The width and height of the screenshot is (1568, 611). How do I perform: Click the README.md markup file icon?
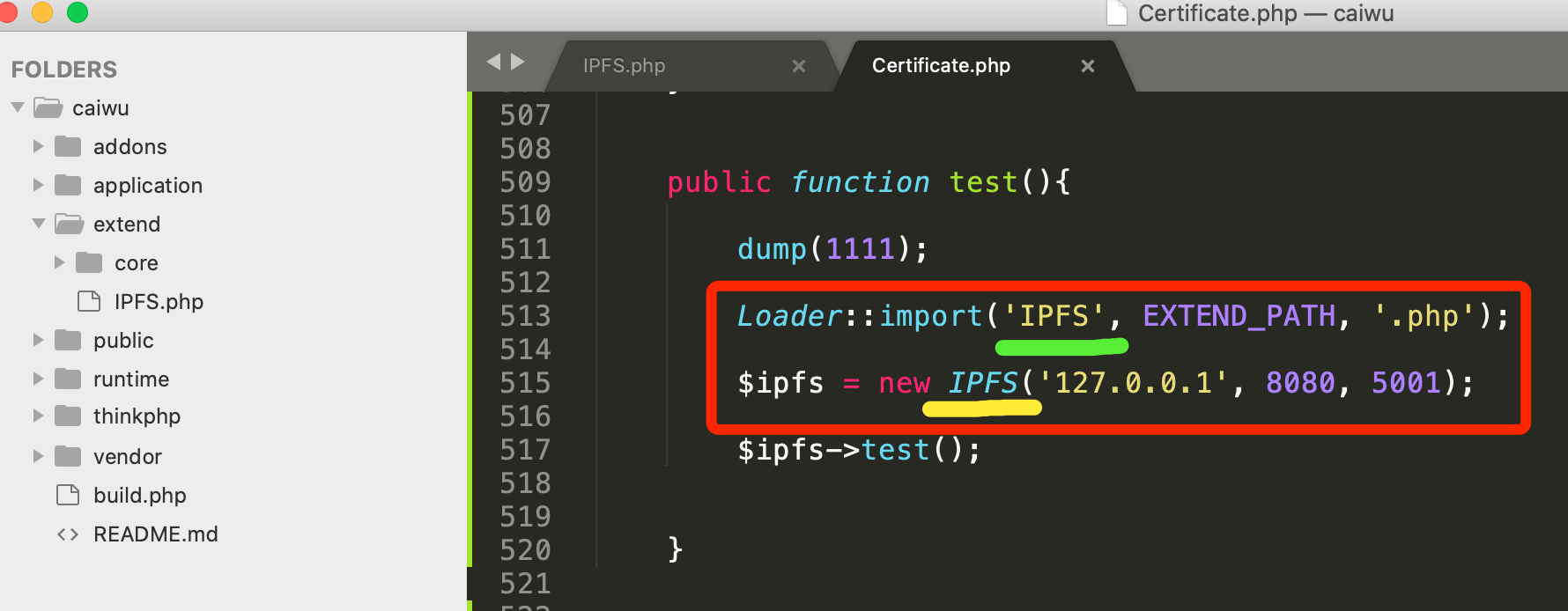tap(68, 534)
